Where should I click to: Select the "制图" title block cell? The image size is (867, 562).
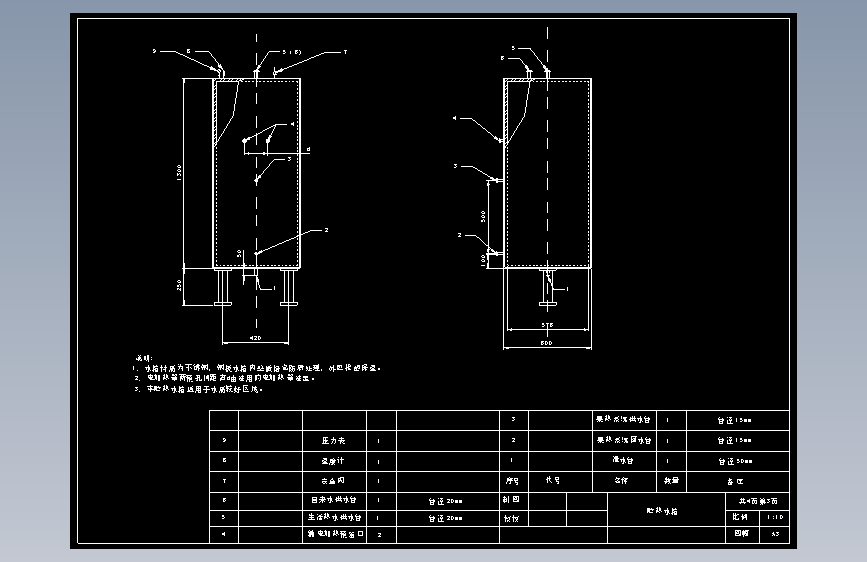[x=511, y=499]
